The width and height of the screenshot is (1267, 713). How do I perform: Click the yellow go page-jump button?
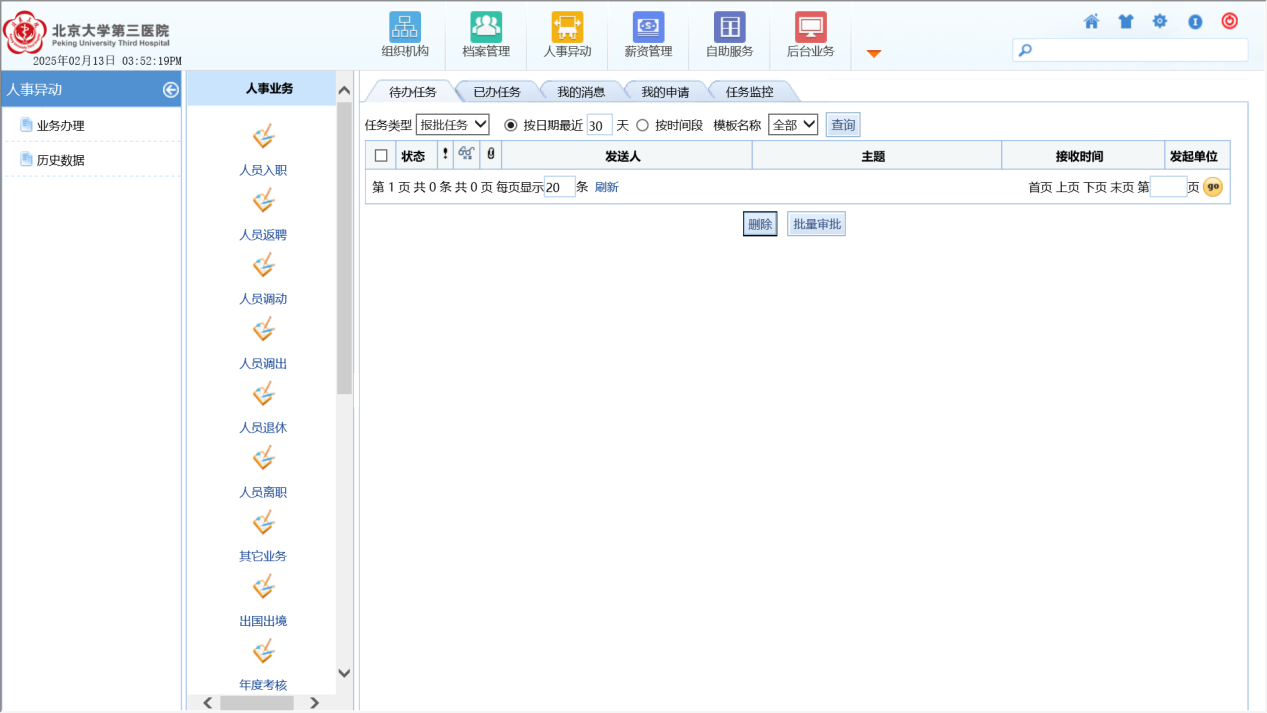pos(1212,187)
